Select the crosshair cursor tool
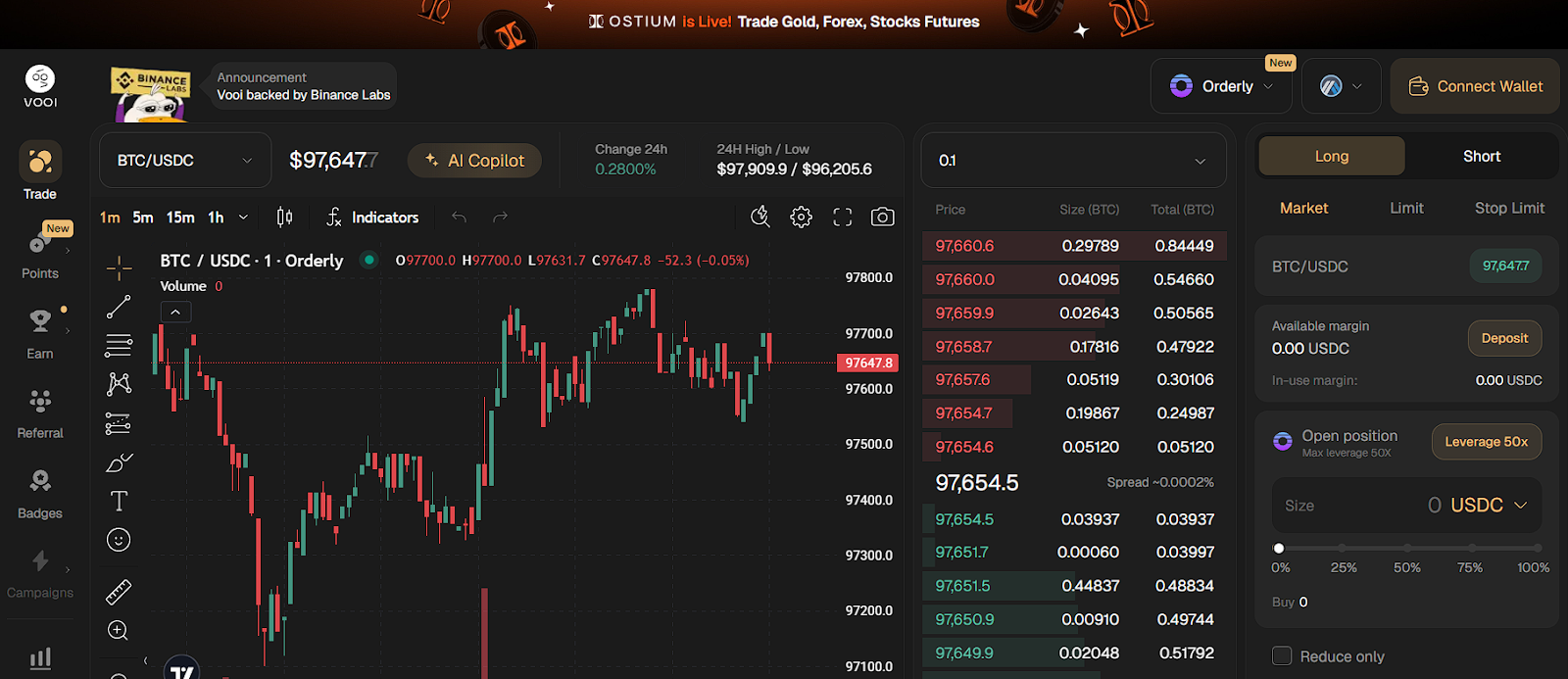 pos(119,267)
